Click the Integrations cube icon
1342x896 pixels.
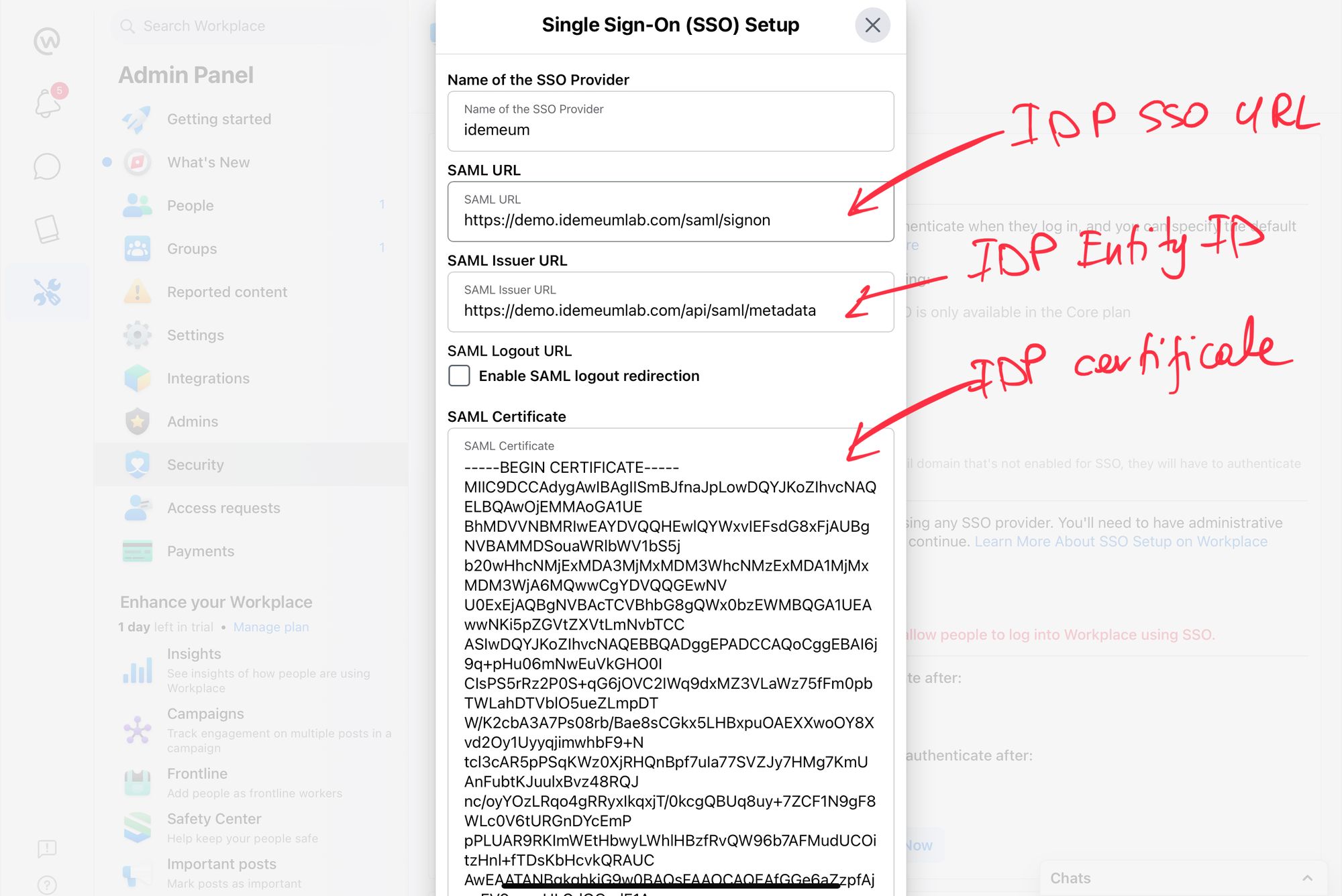point(138,378)
